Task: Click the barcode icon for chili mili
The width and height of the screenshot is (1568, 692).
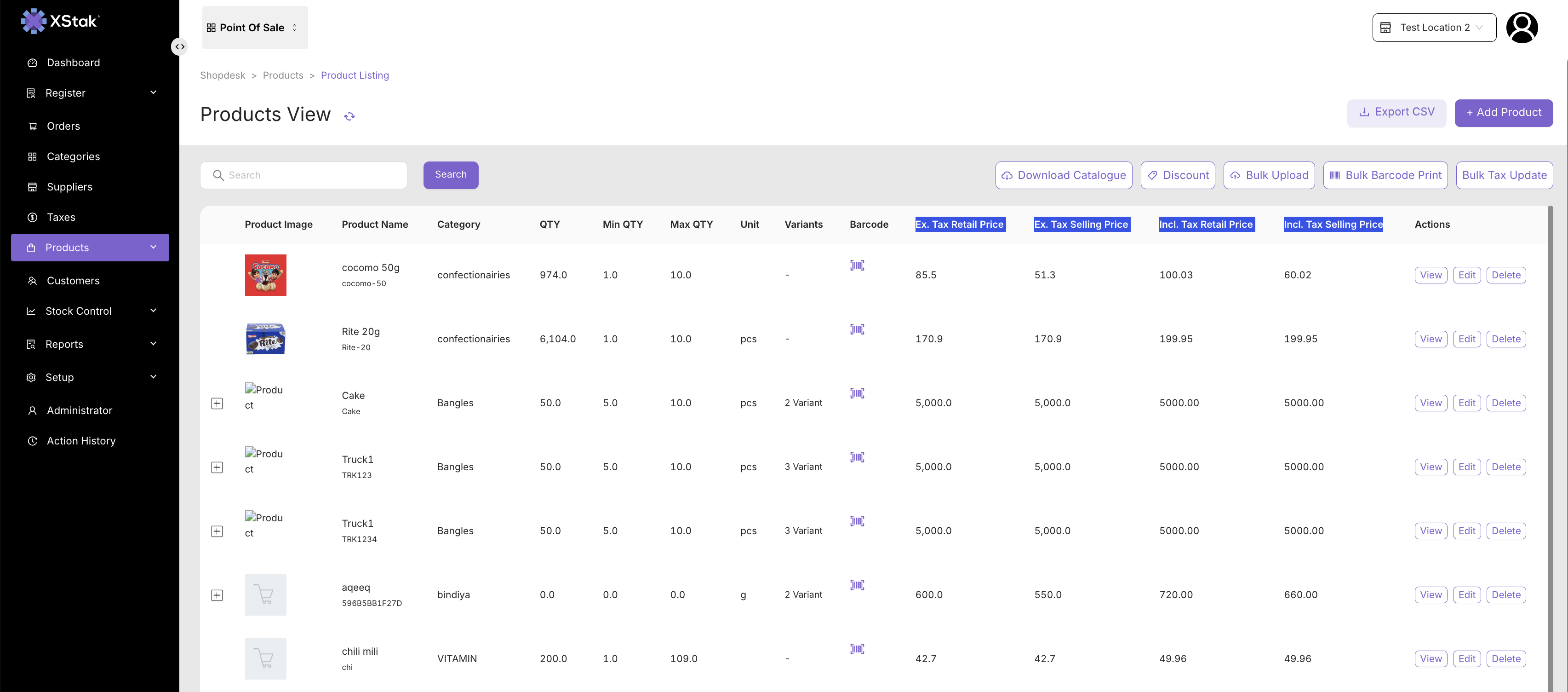Action: click(x=857, y=649)
